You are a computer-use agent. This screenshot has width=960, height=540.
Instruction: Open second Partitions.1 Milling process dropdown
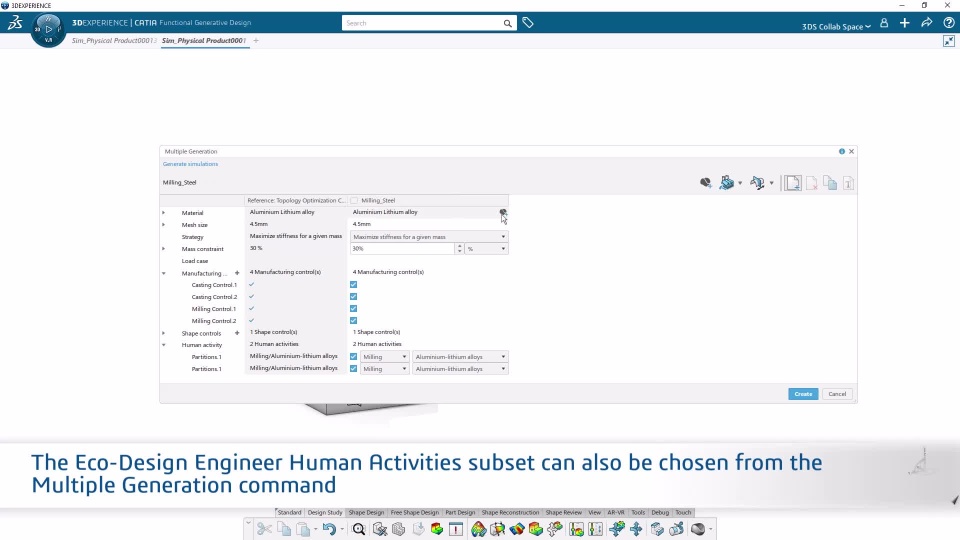click(x=384, y=369)
